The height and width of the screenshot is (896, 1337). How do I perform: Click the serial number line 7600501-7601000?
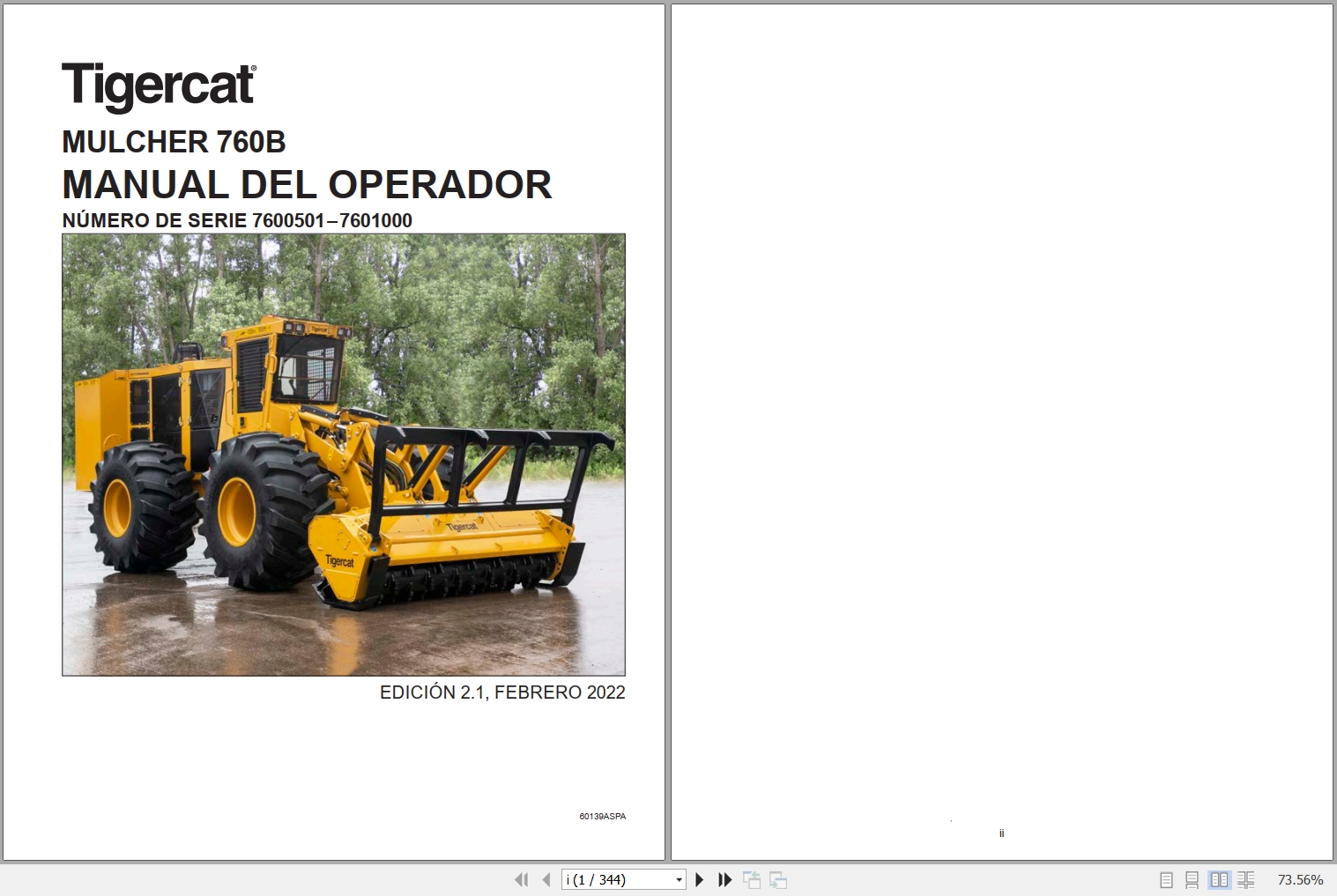pos(236,220)
